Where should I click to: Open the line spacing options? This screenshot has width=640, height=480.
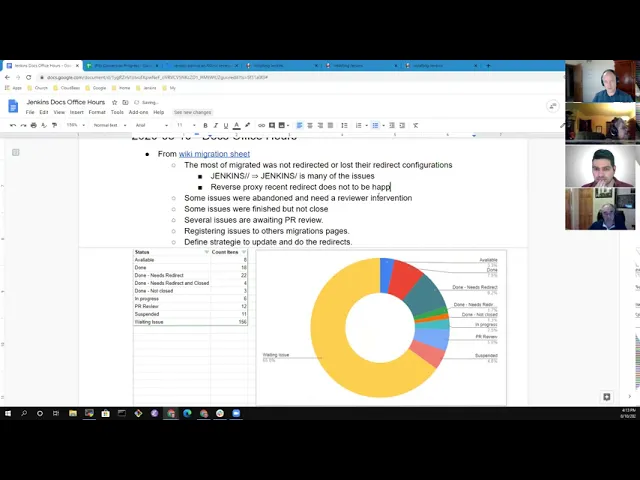[344, 125]
